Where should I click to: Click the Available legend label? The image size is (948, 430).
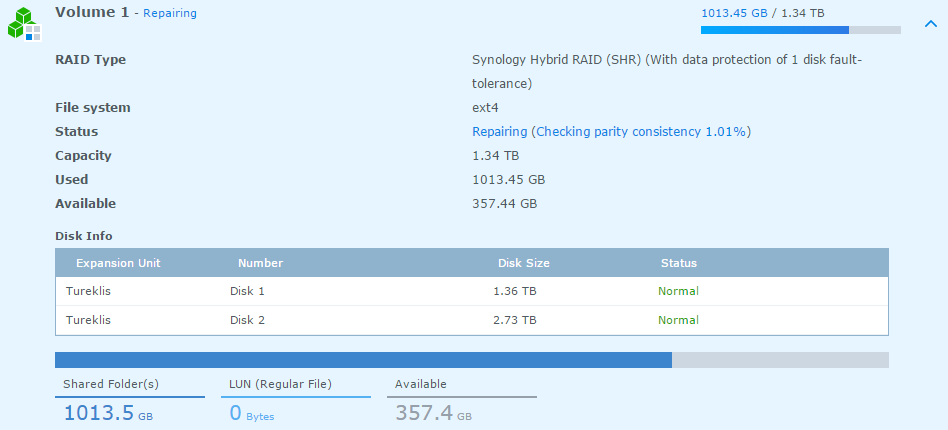tap(421, 384)
